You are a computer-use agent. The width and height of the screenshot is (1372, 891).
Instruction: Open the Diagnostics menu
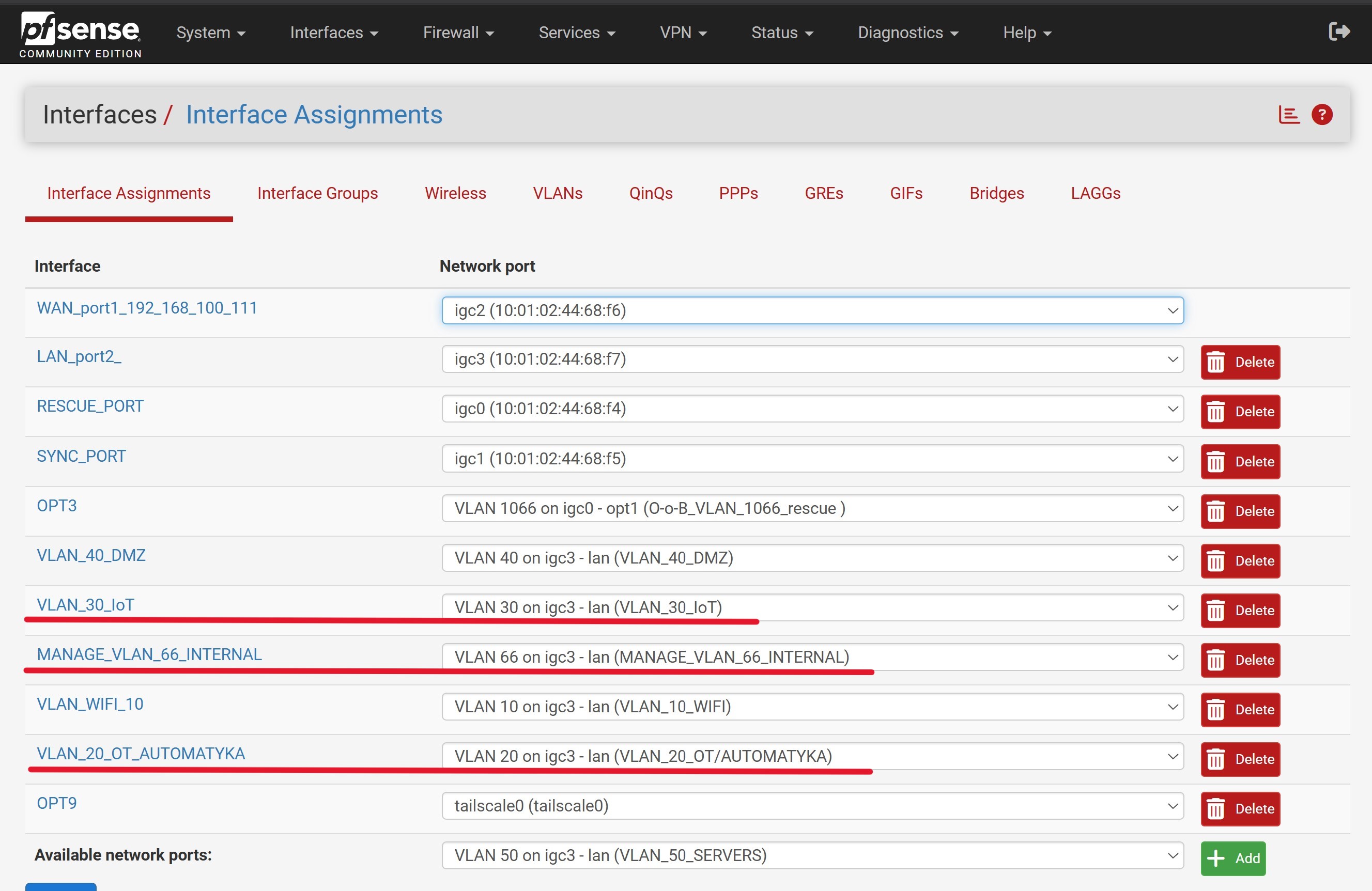click(908, 32)
